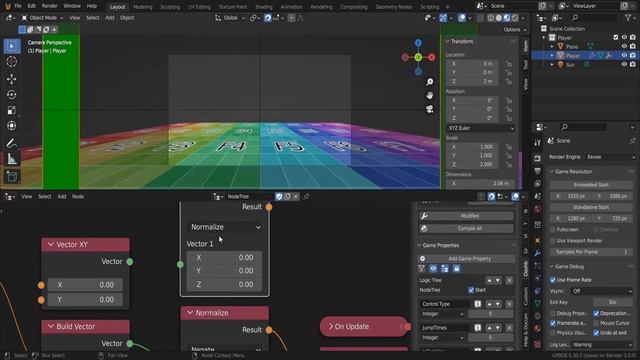Remove the Logic Tree with X button
This screenshot has width=640, height=360.
pyautogui.click(x=509, y=280)
